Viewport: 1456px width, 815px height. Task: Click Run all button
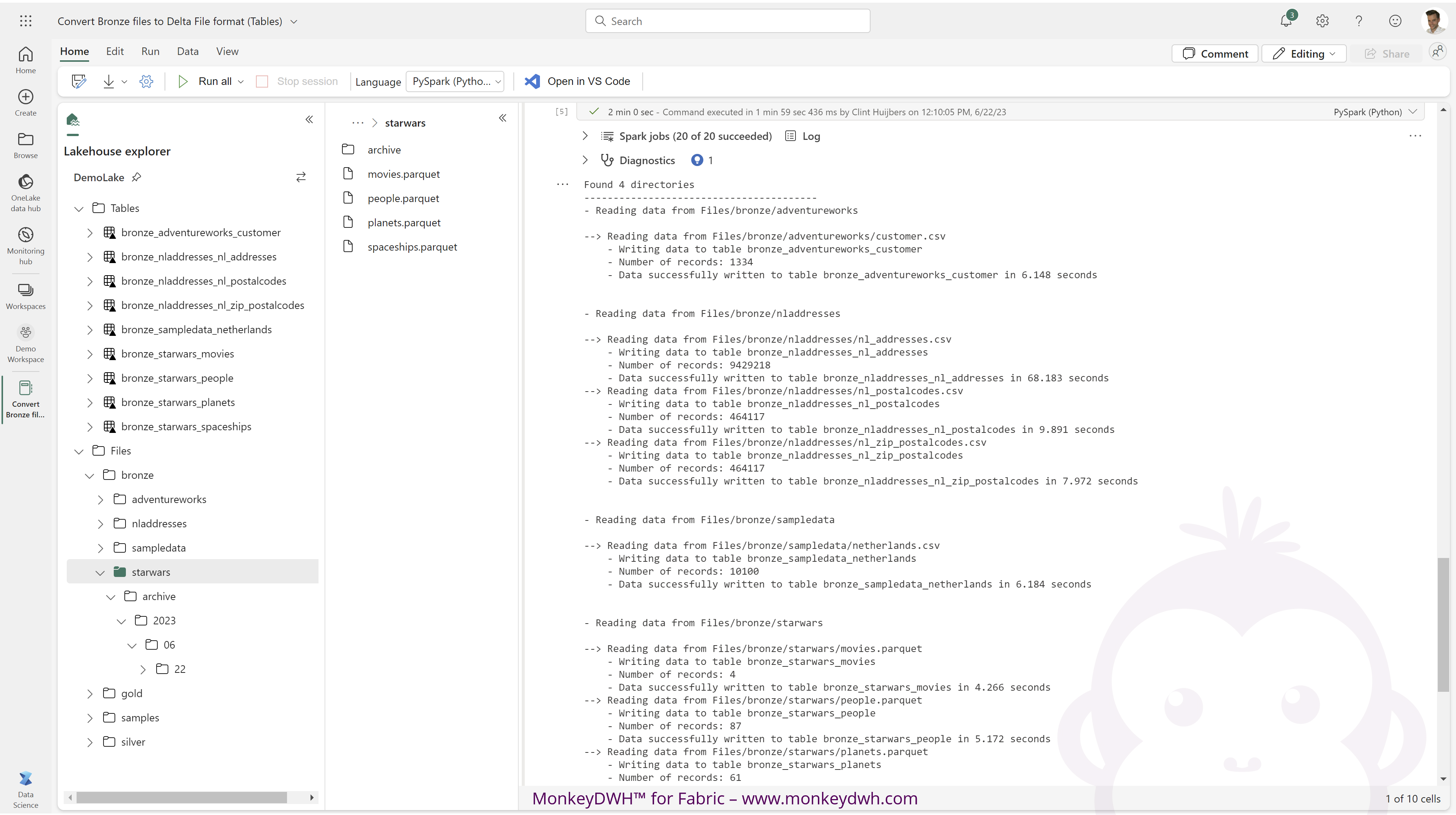click(205, 81)
